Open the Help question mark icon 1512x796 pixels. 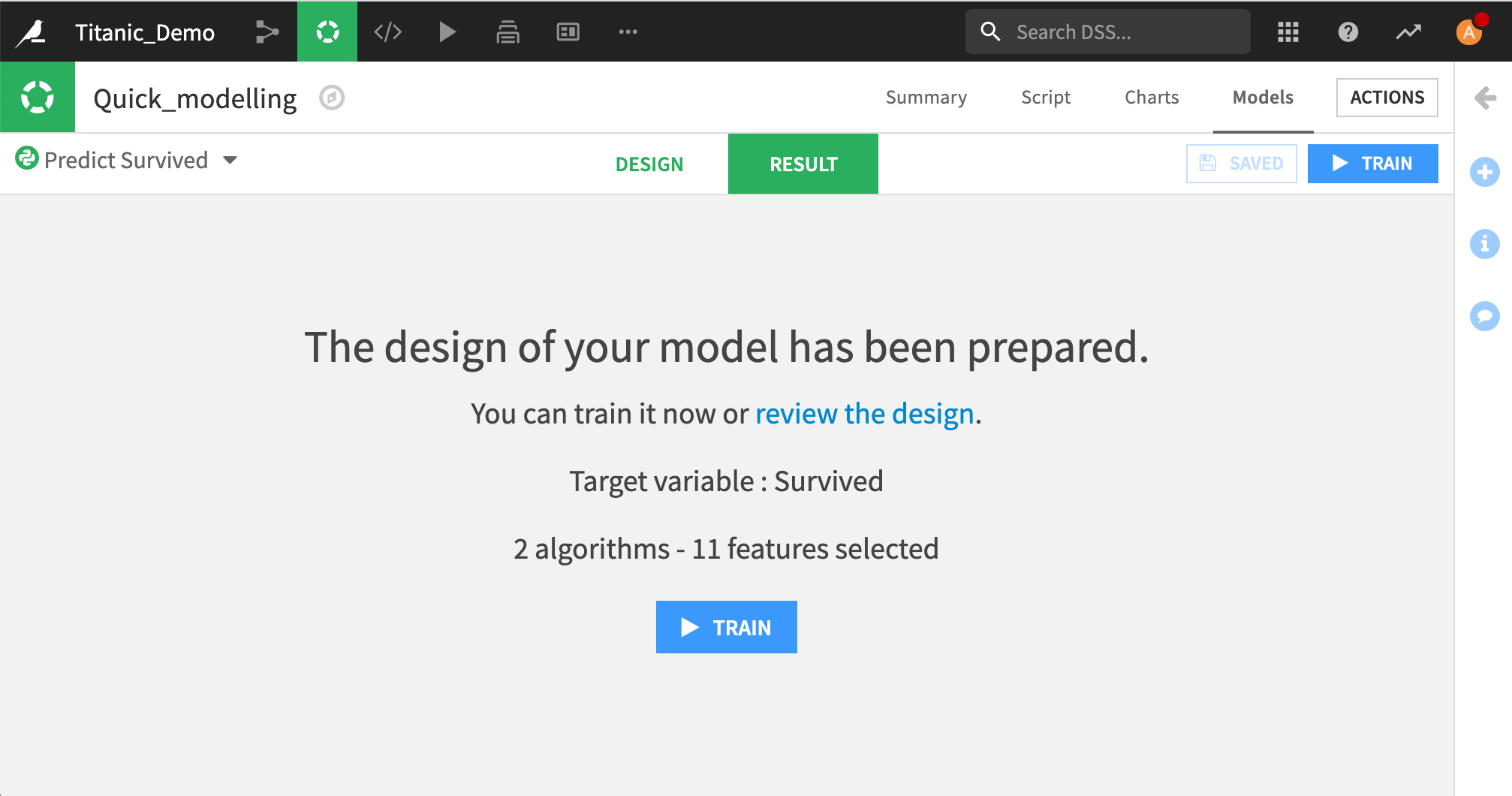[1348, 32]
